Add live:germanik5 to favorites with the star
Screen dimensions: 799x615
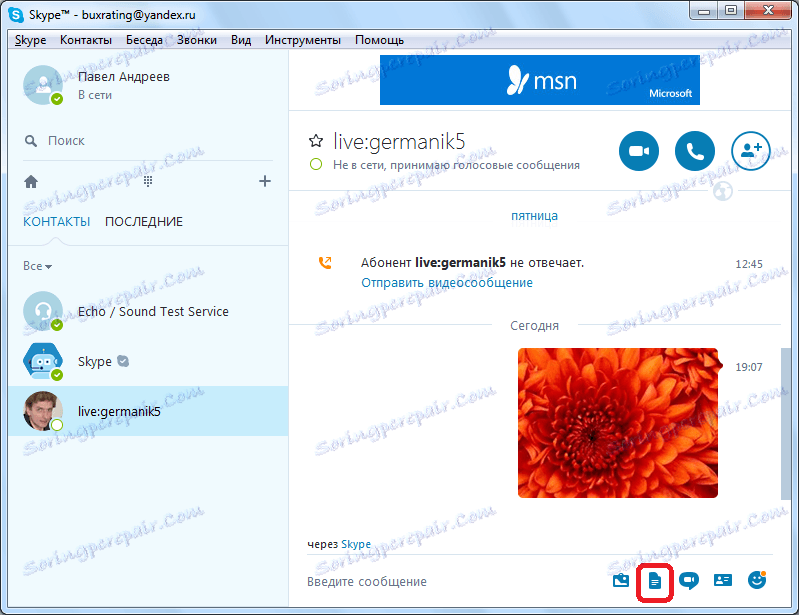pos(316,141)
